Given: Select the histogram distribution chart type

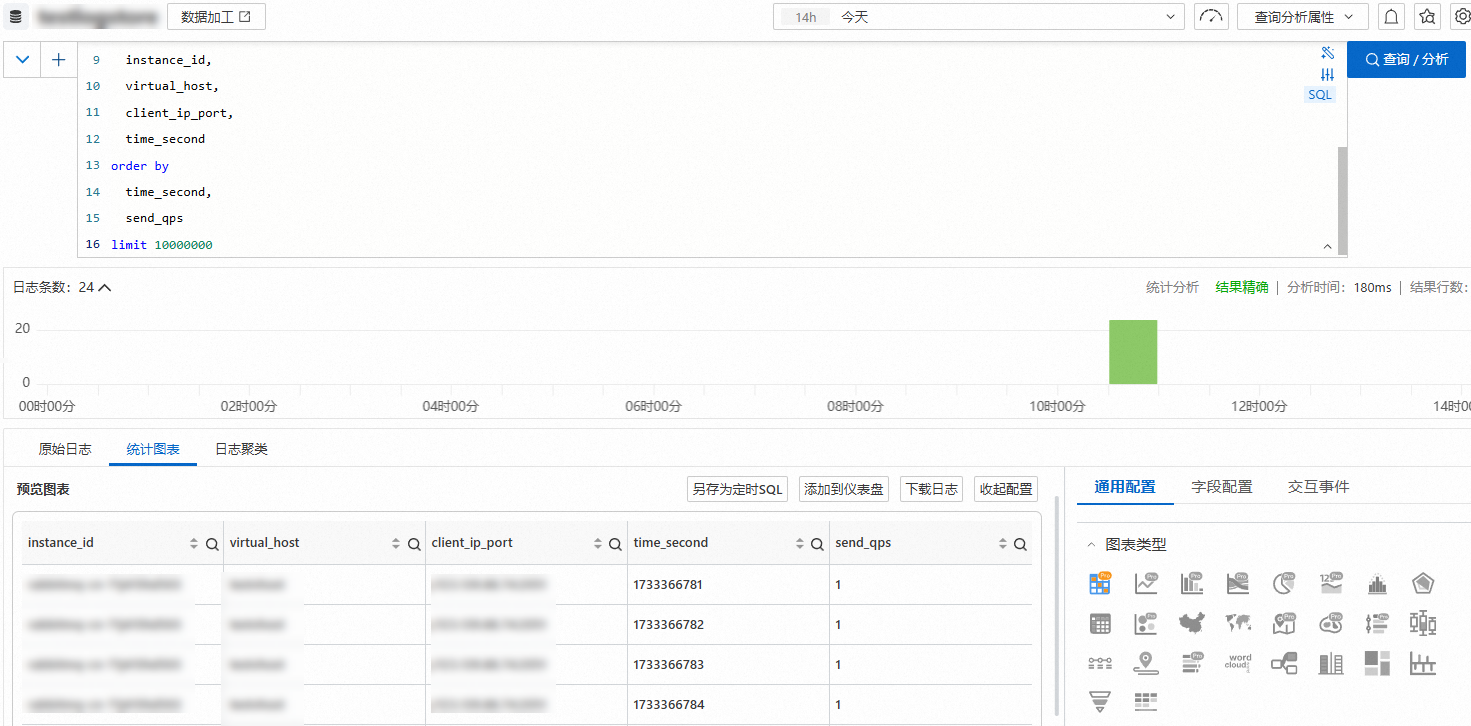Looking at the screenshot, I should (1377, 584).
